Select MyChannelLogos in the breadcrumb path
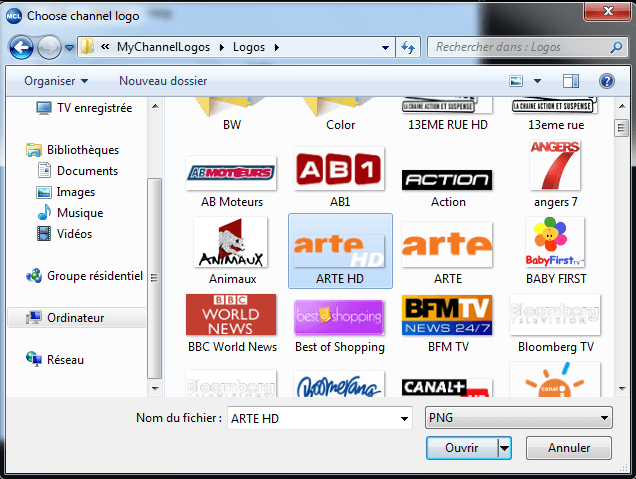Image resolution: width=636 pixels, height=479 pixels. [x=163, y=47]
